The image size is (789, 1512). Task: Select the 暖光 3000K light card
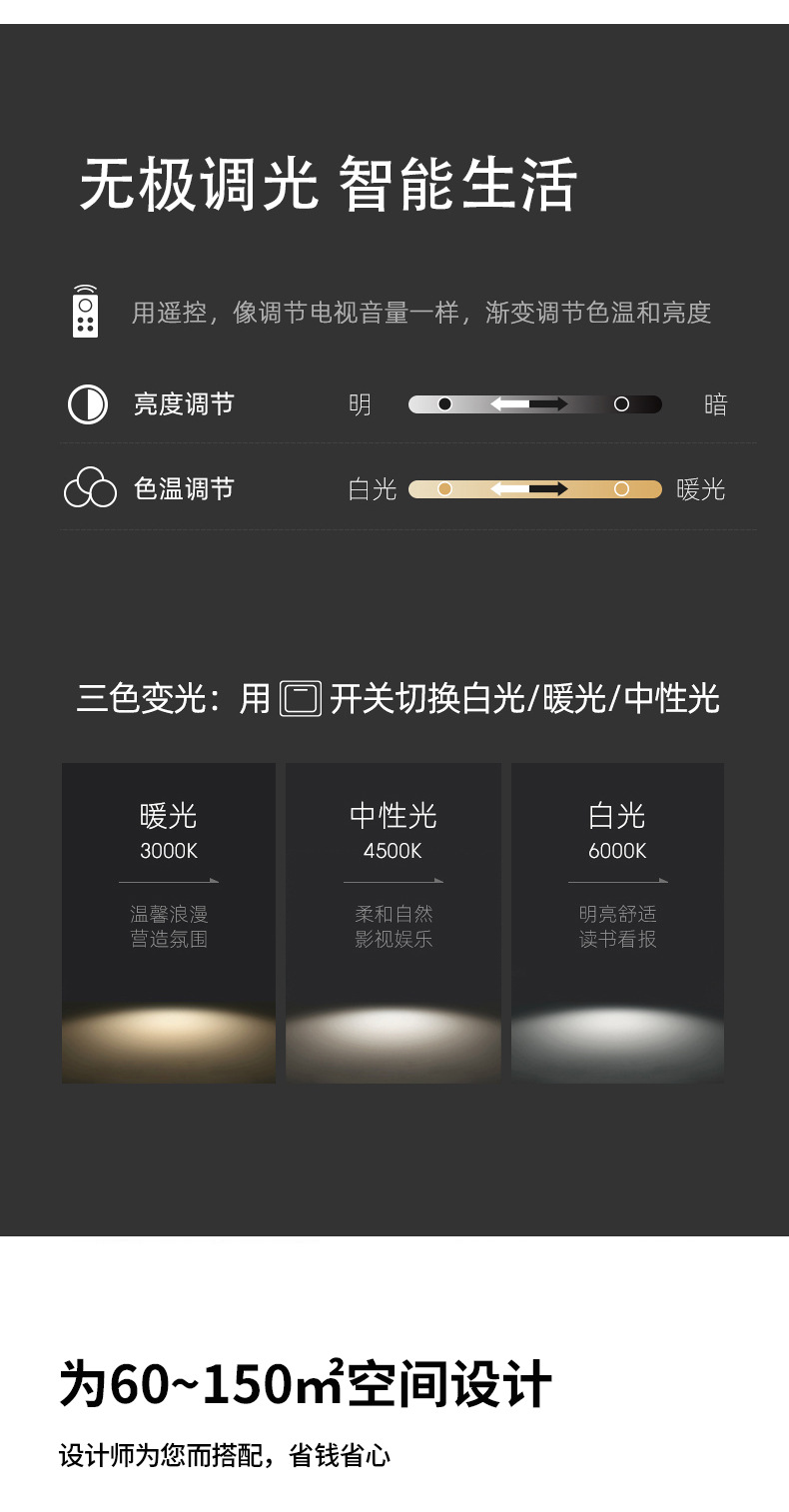pyautogui.click(x=169, y=923)
